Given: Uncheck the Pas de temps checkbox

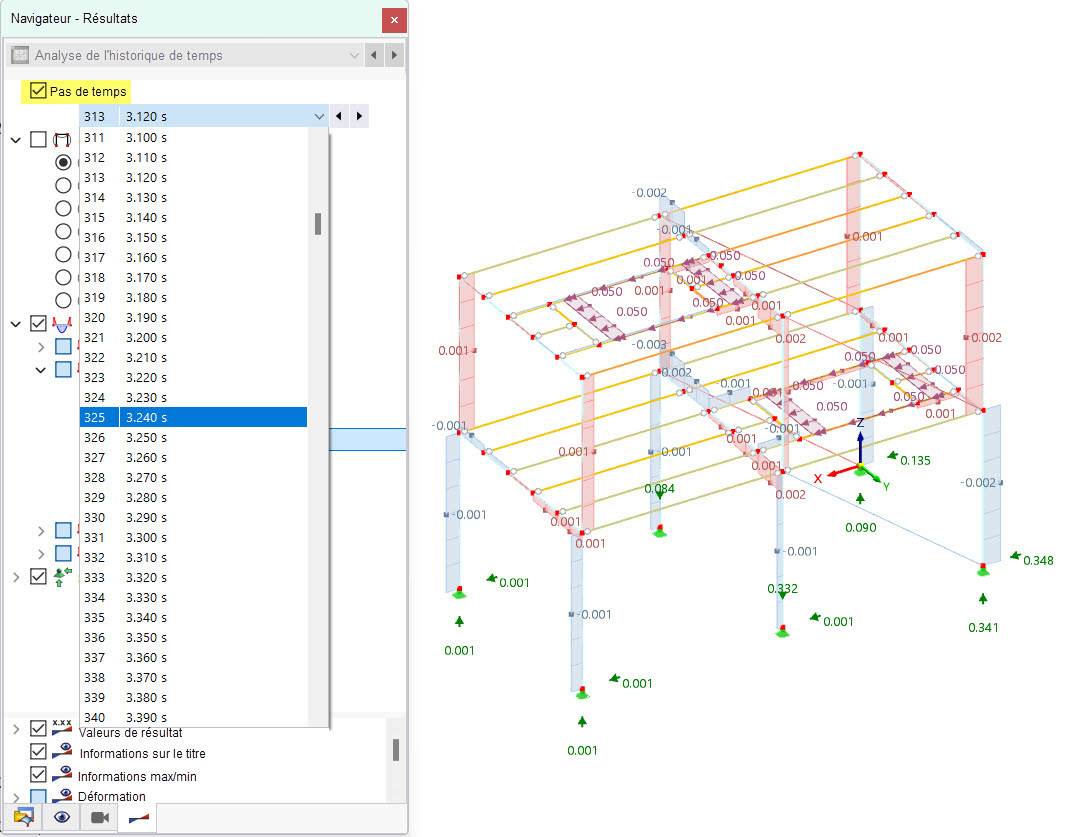Looking at the screenshot, I should pos(39,91).
